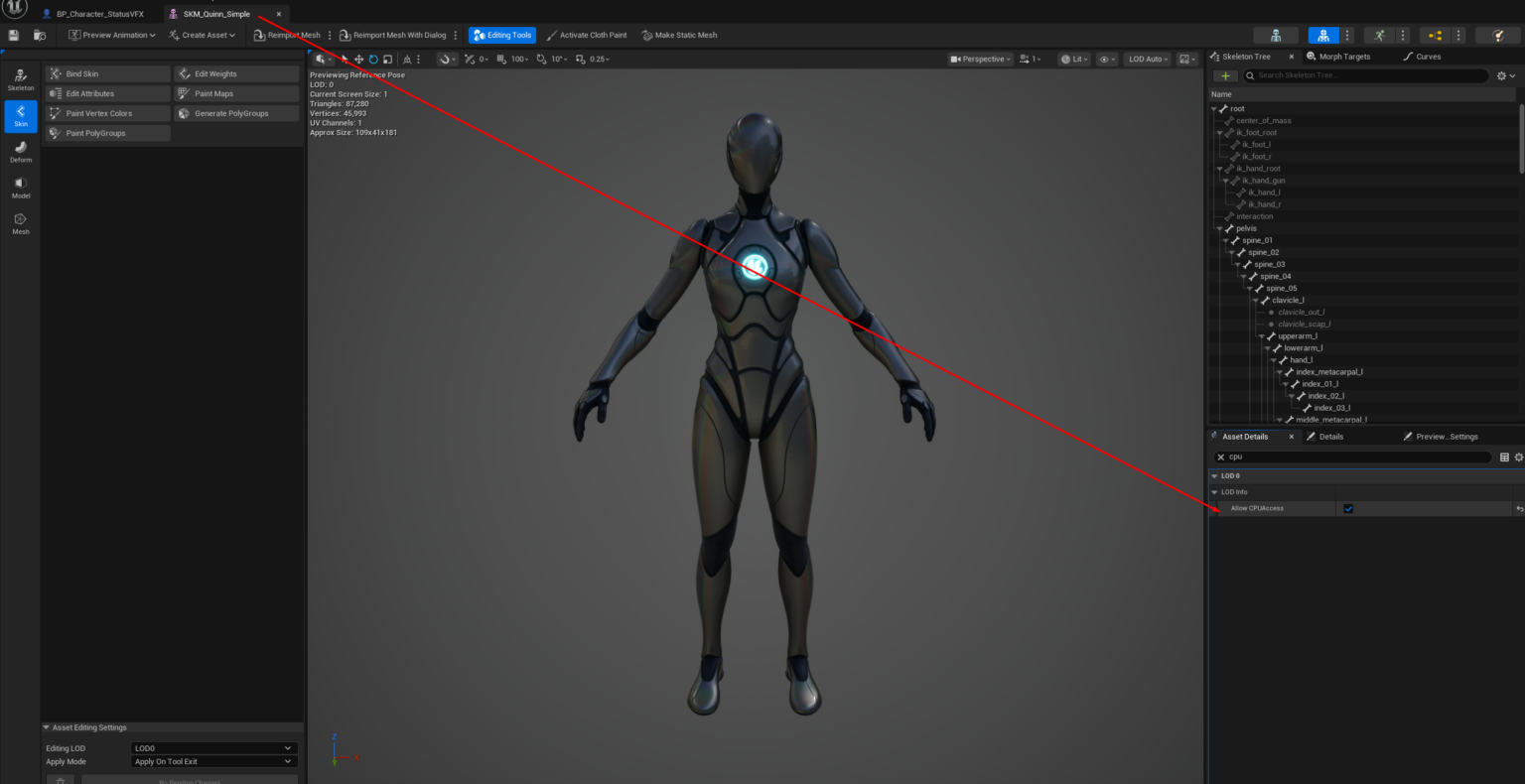The height and width of the screenshot is (784, 1525).
Task: Open Asset Details property matrix table icon
Action: click(x=1504, y=457)
